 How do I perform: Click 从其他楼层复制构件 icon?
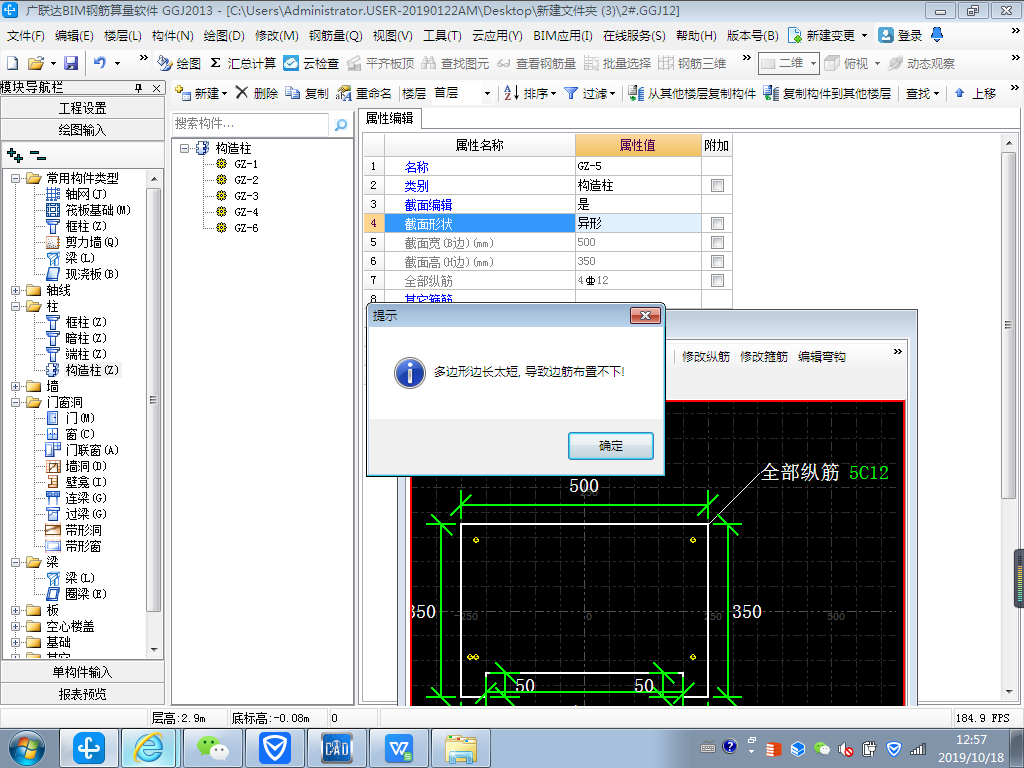click(x=636, y=93)
